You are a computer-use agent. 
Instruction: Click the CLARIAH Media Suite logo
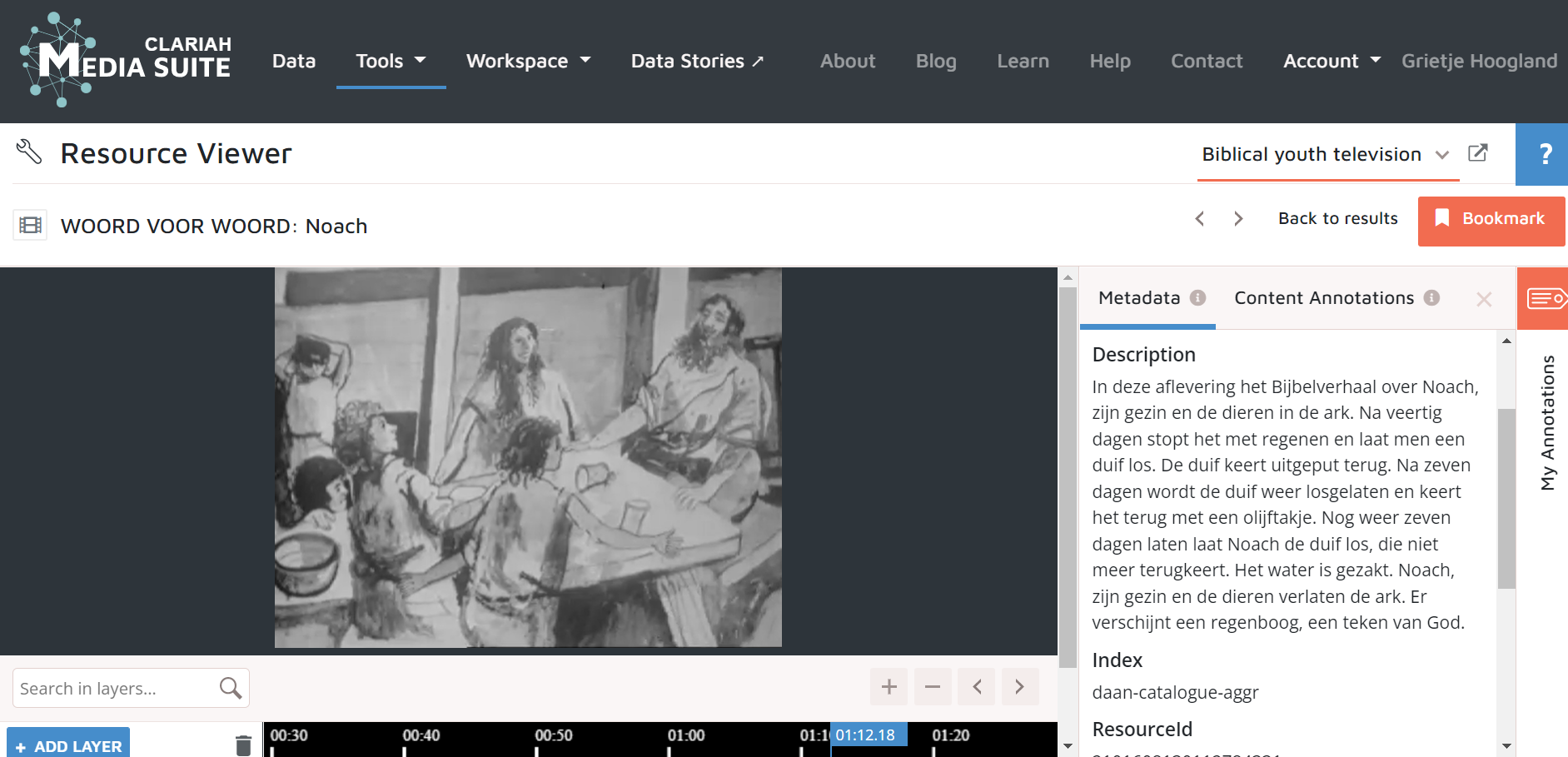126,60
